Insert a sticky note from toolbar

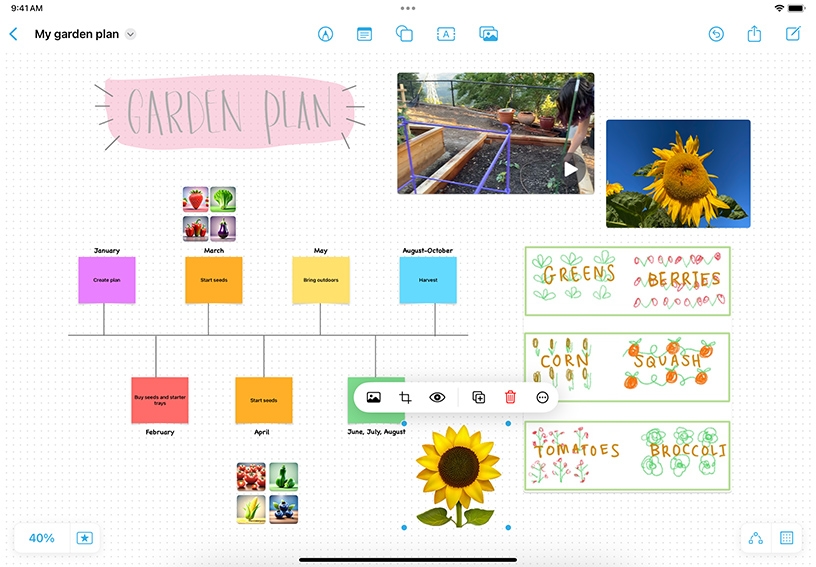pyautogui.click(x=365, y=34)
